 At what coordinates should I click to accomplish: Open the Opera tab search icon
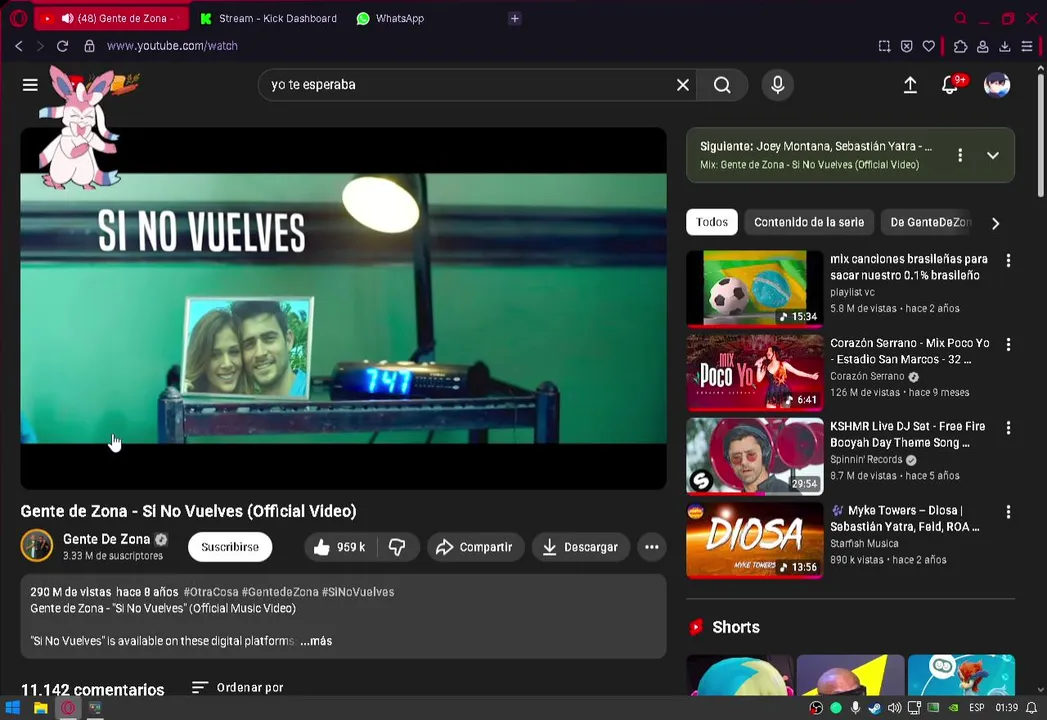tap(960, 18)
